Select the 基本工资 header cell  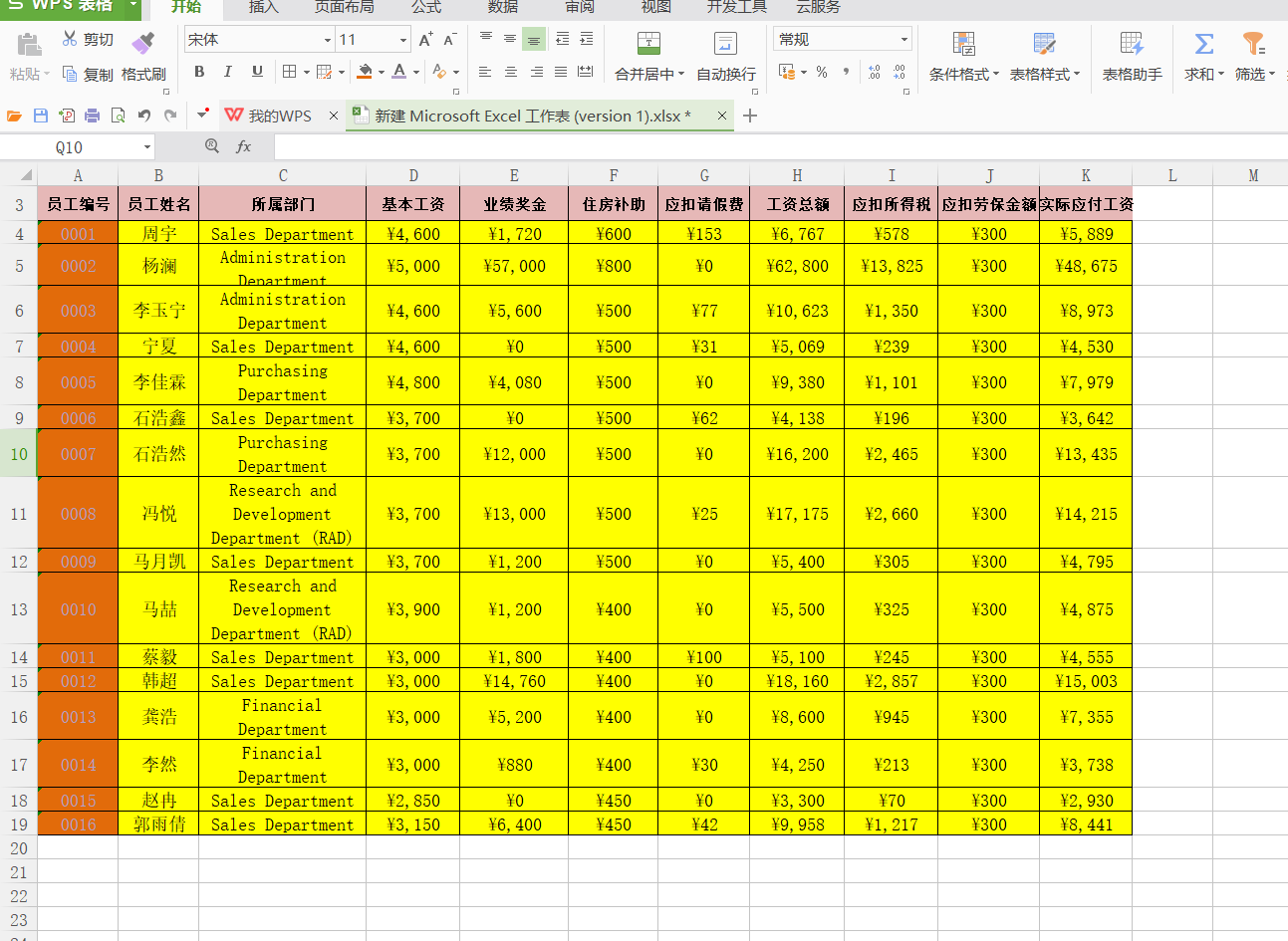[413, 204]
